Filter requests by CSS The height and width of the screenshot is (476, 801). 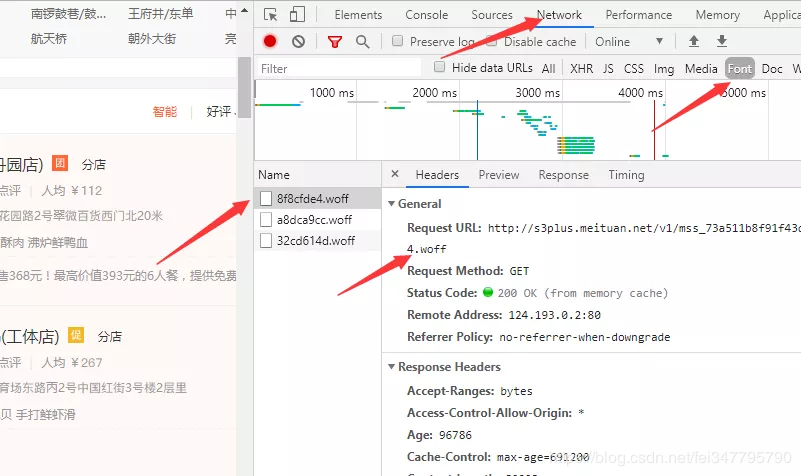(x=633, y=68)
